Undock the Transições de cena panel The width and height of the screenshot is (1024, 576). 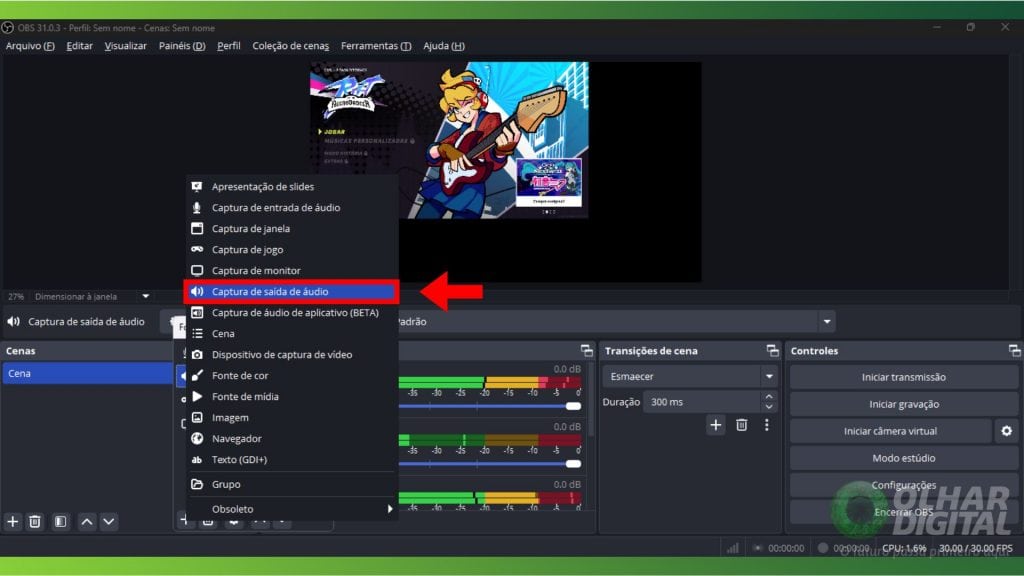click(772, 351)
